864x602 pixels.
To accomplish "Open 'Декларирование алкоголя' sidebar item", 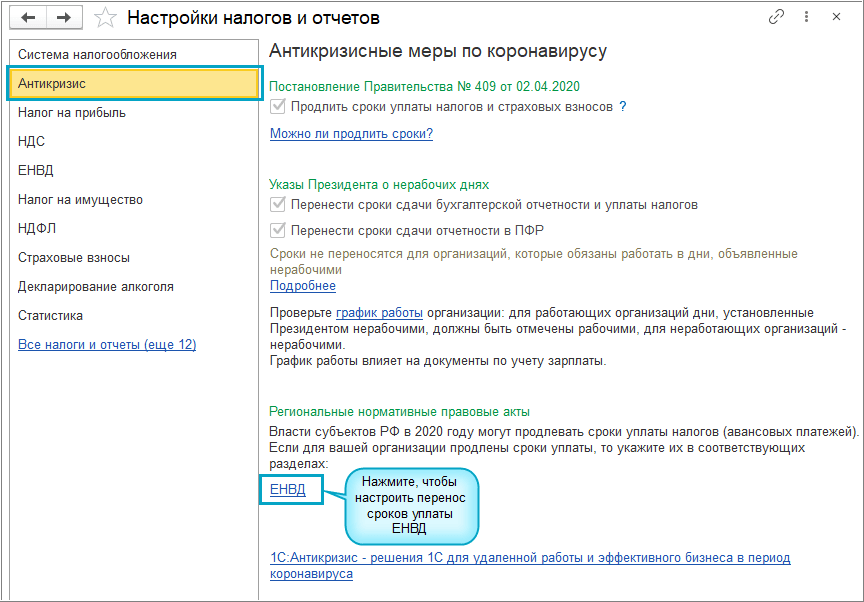I will (x=96, y=287).
